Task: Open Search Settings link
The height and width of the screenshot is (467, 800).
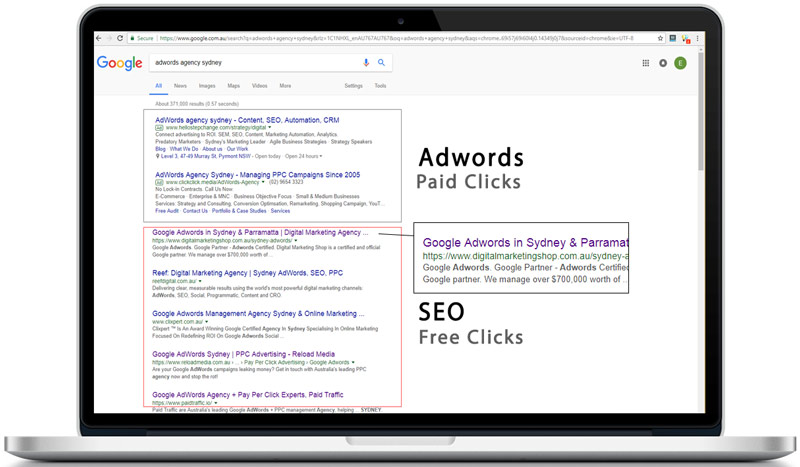Action: tap(353, 86)
